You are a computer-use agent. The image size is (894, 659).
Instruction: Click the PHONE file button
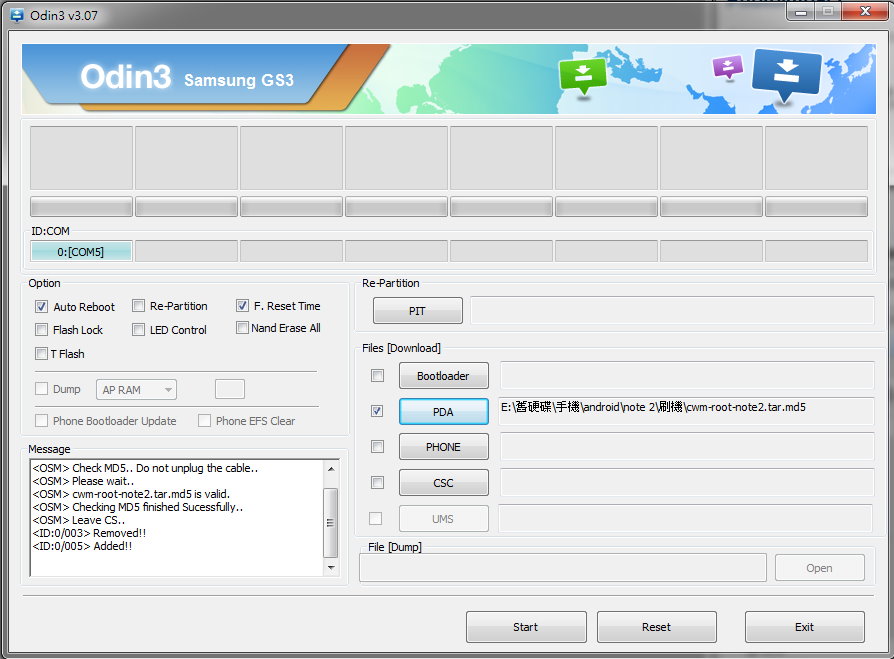[x=444, y=447]
